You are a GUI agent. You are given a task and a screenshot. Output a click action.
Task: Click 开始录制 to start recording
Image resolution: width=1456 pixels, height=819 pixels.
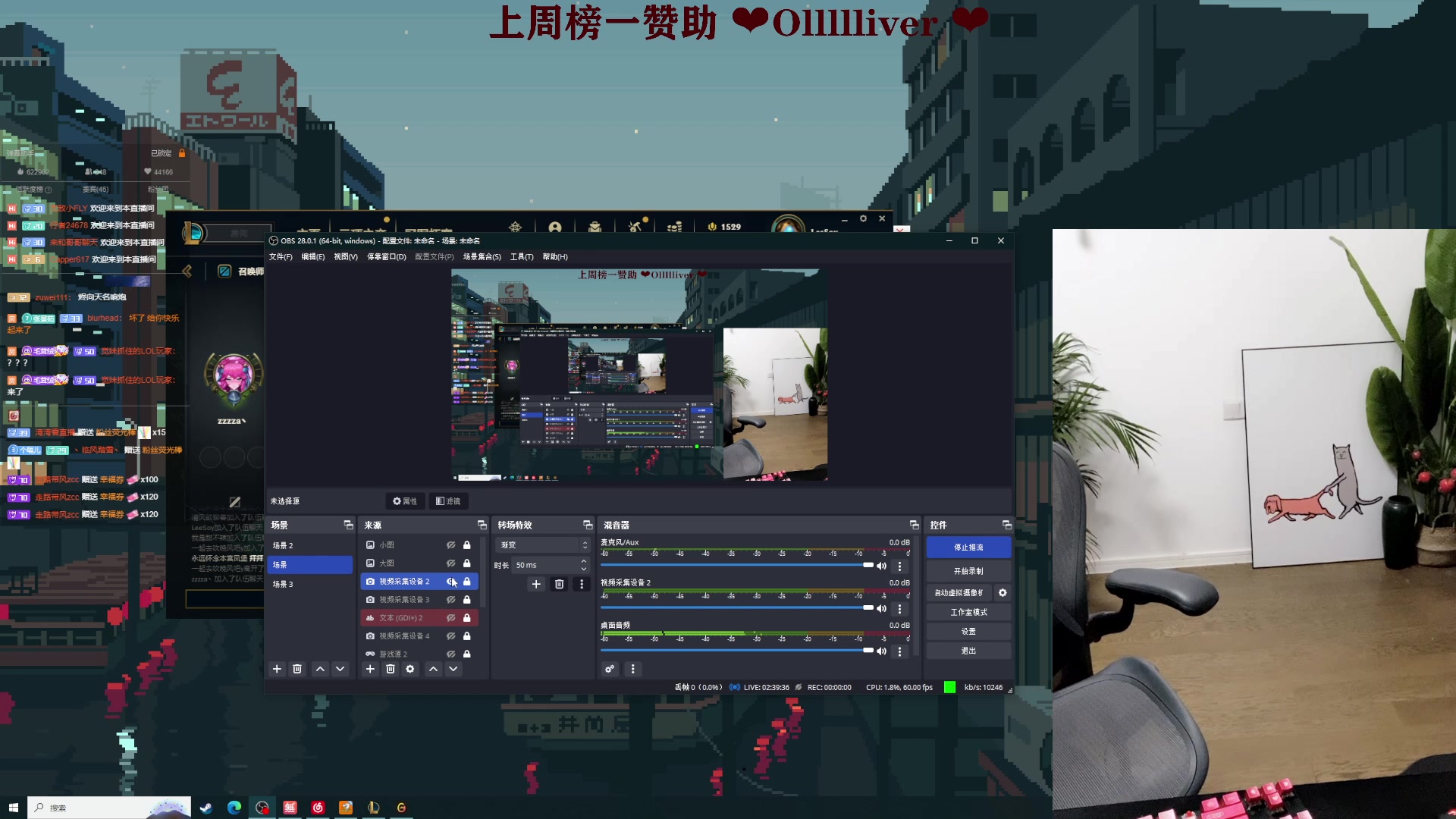tap(968, 571)
